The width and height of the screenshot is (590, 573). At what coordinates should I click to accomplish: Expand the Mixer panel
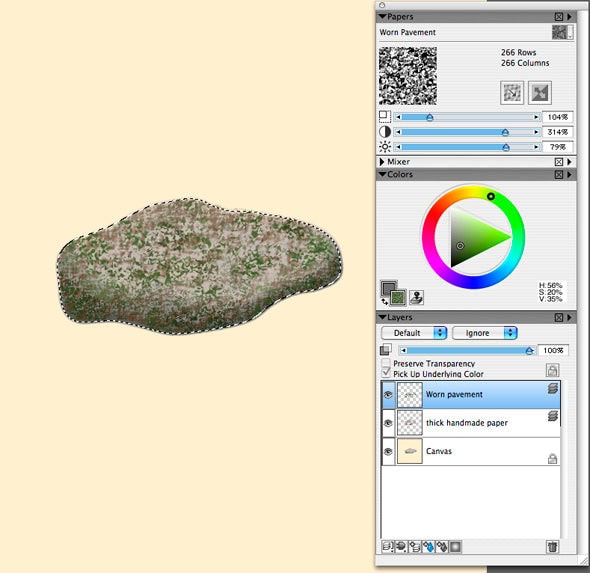click(382, 162)
